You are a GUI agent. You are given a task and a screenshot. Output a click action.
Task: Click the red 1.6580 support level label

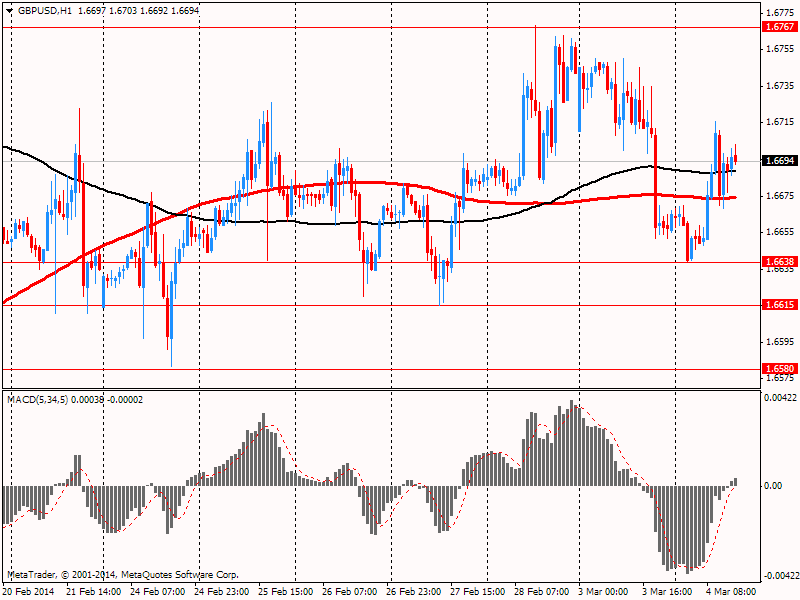(779, 369)
